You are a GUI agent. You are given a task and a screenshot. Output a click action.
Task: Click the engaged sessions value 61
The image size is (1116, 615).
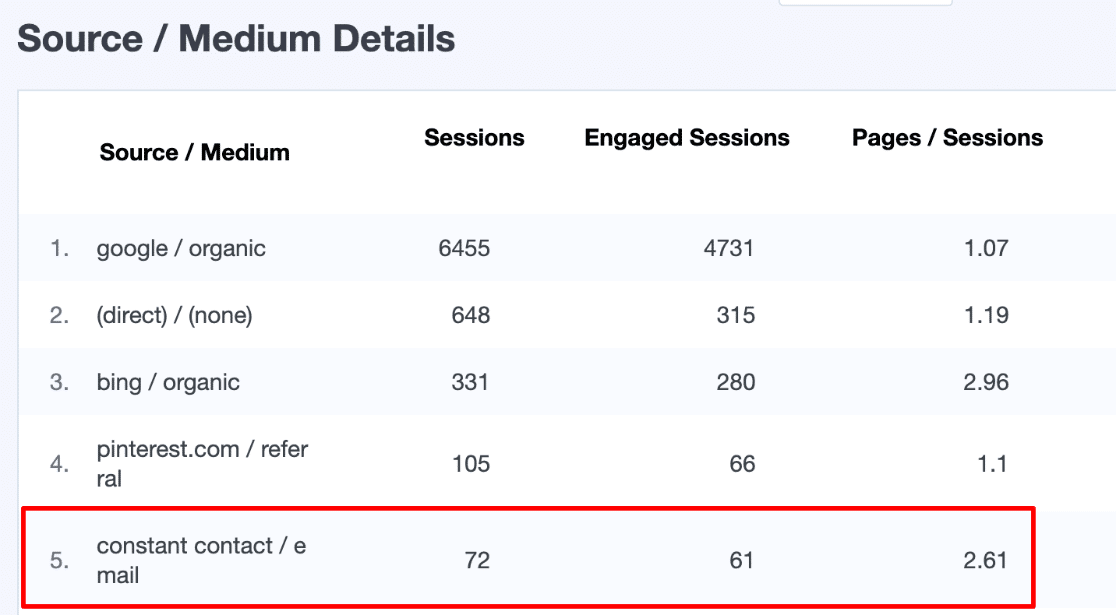click(x=738, y=560)
